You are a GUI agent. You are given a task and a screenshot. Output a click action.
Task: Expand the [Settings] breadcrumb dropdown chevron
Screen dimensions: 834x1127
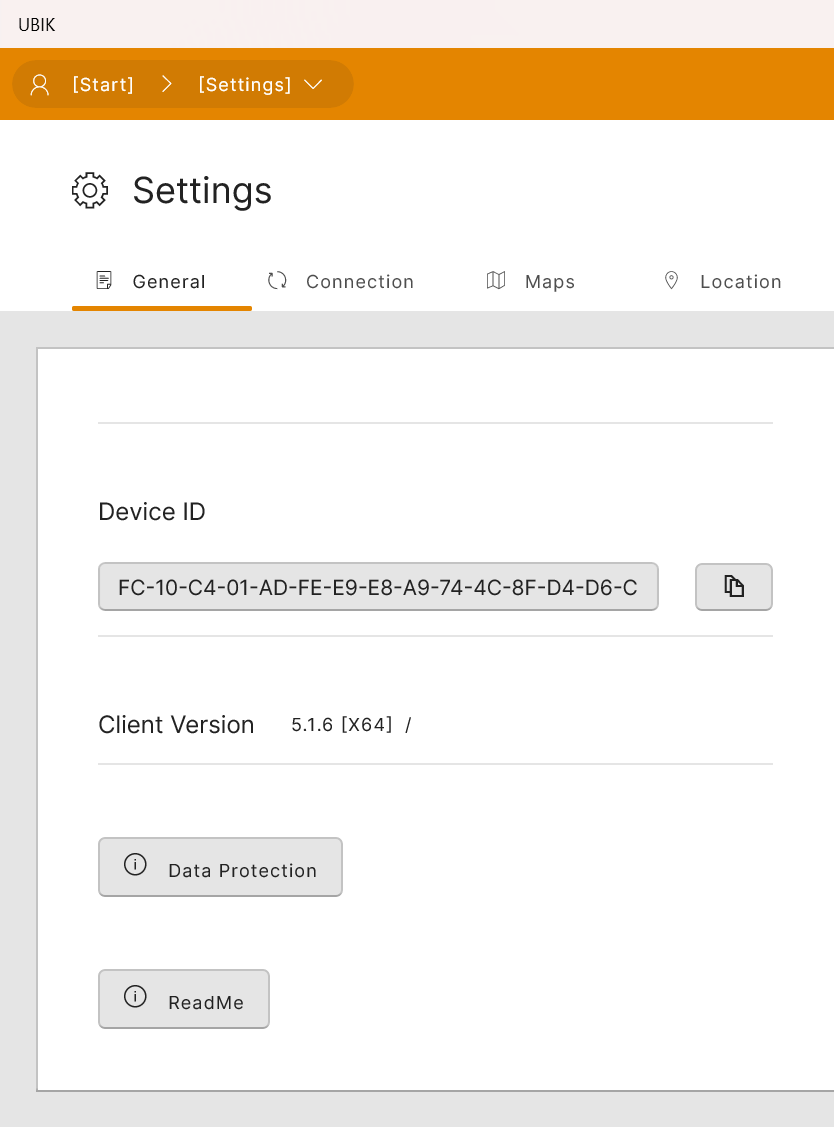[x=313, y=85]
